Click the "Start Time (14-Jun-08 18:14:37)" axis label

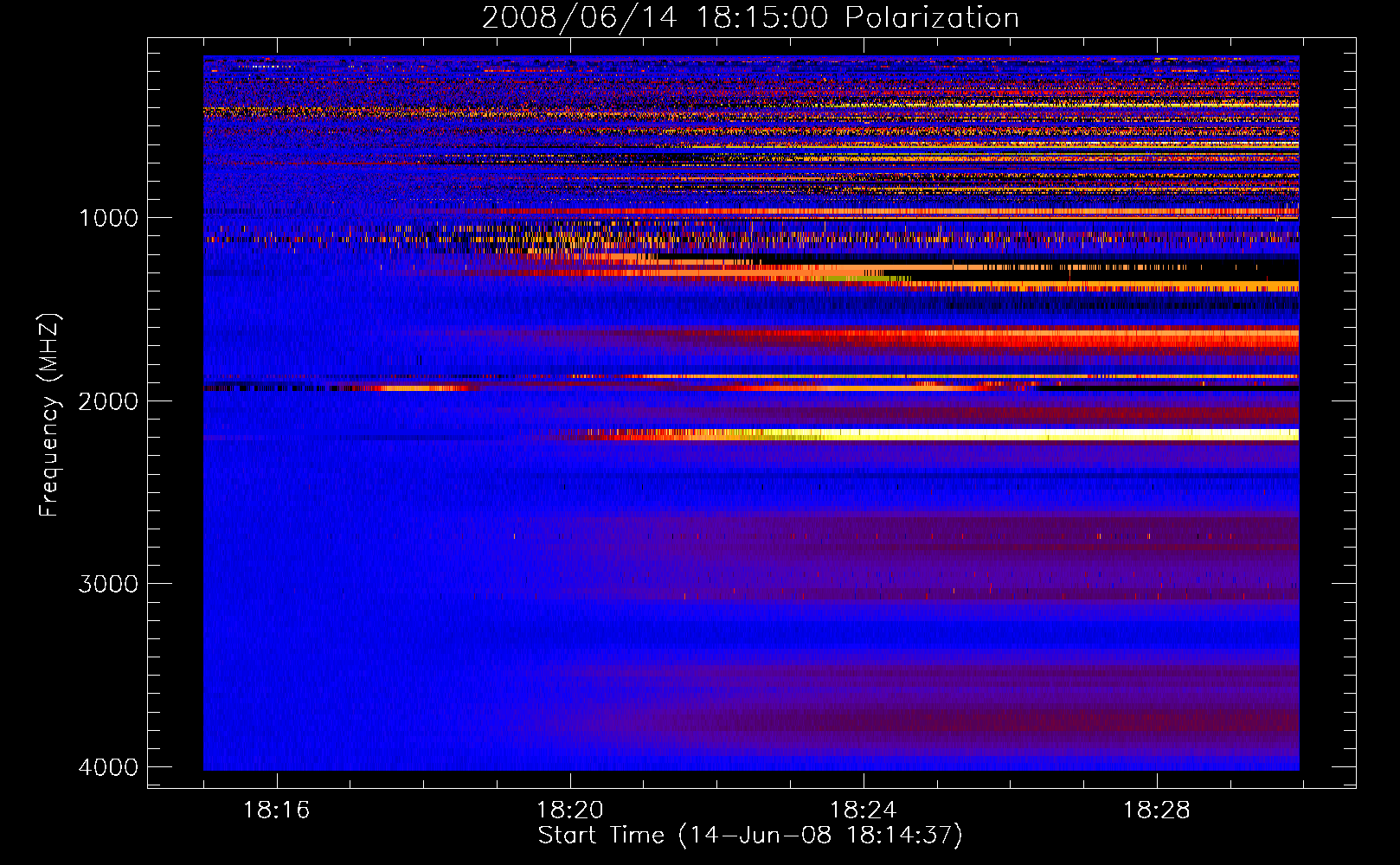[x=750, y=836]
